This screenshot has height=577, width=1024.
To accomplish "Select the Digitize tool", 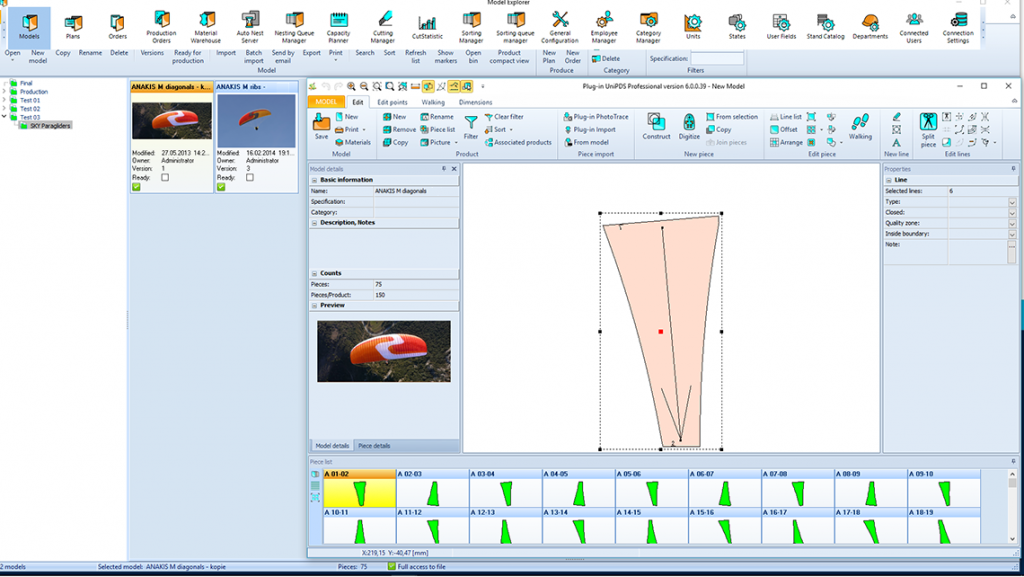I will click(689, 126).
